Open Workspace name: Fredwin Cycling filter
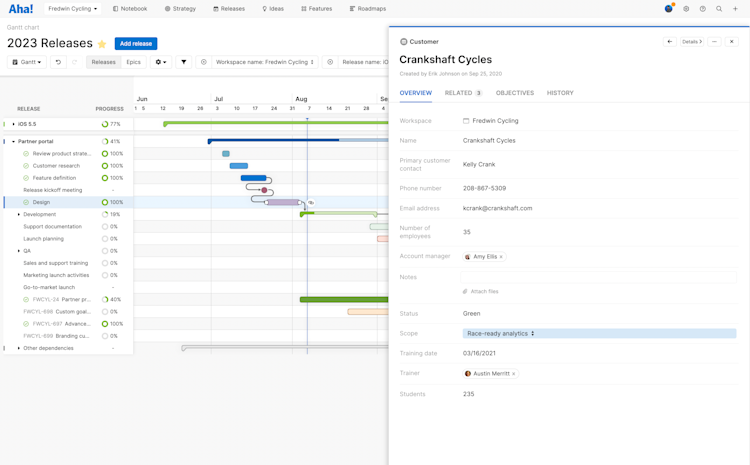The image size is (750, 465). click(x=265, y=62)
